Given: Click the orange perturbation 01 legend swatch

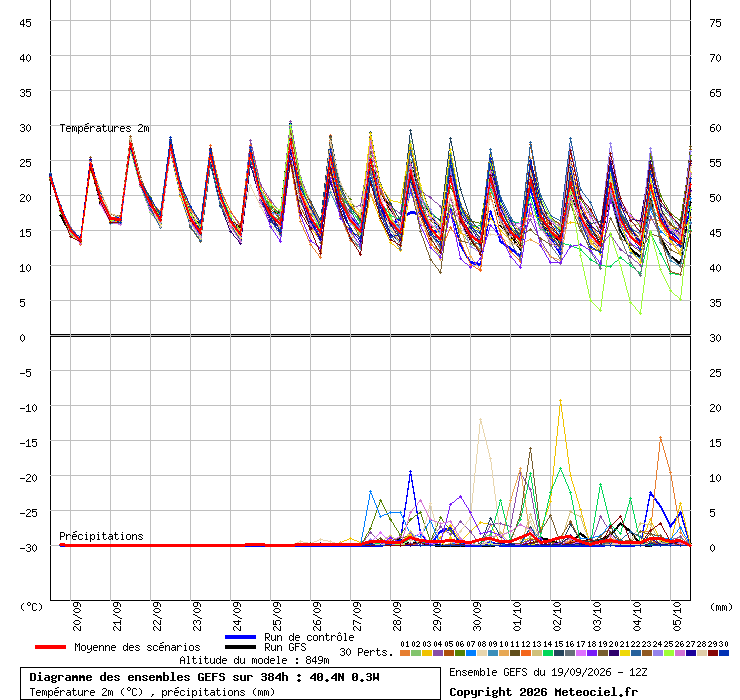Looking at the screenshot, I should (x=404, y=653).
